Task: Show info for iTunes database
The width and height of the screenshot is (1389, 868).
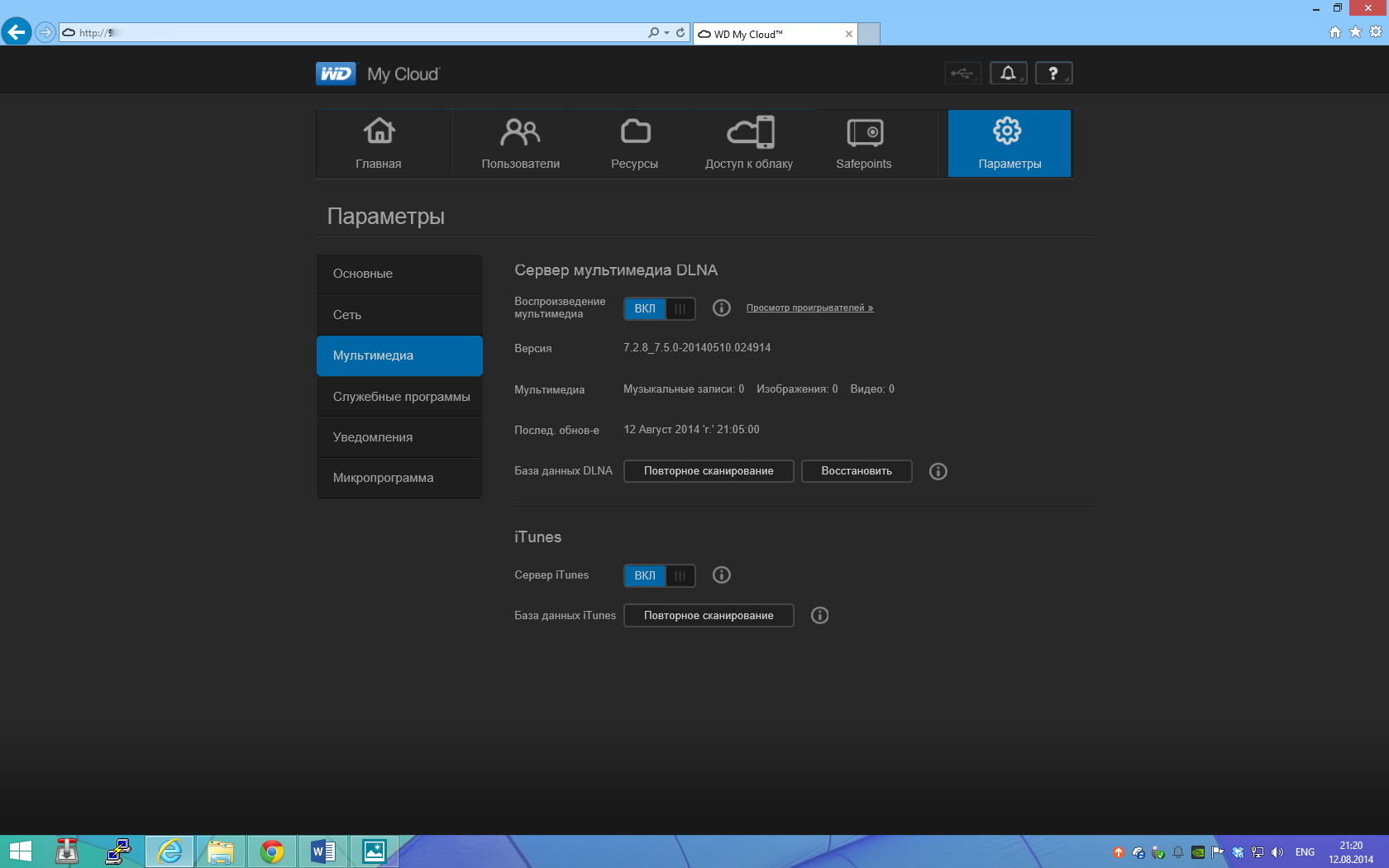Action: (x=819, y=615)
